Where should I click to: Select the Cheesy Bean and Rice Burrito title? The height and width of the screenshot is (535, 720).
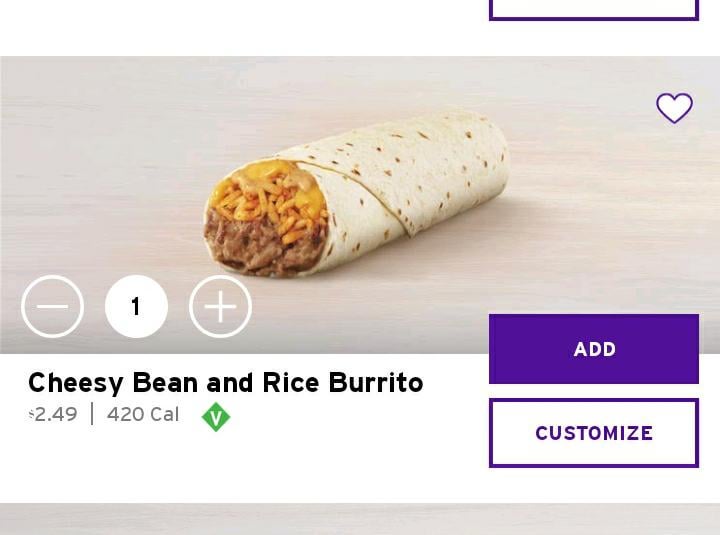coord(225,383)
